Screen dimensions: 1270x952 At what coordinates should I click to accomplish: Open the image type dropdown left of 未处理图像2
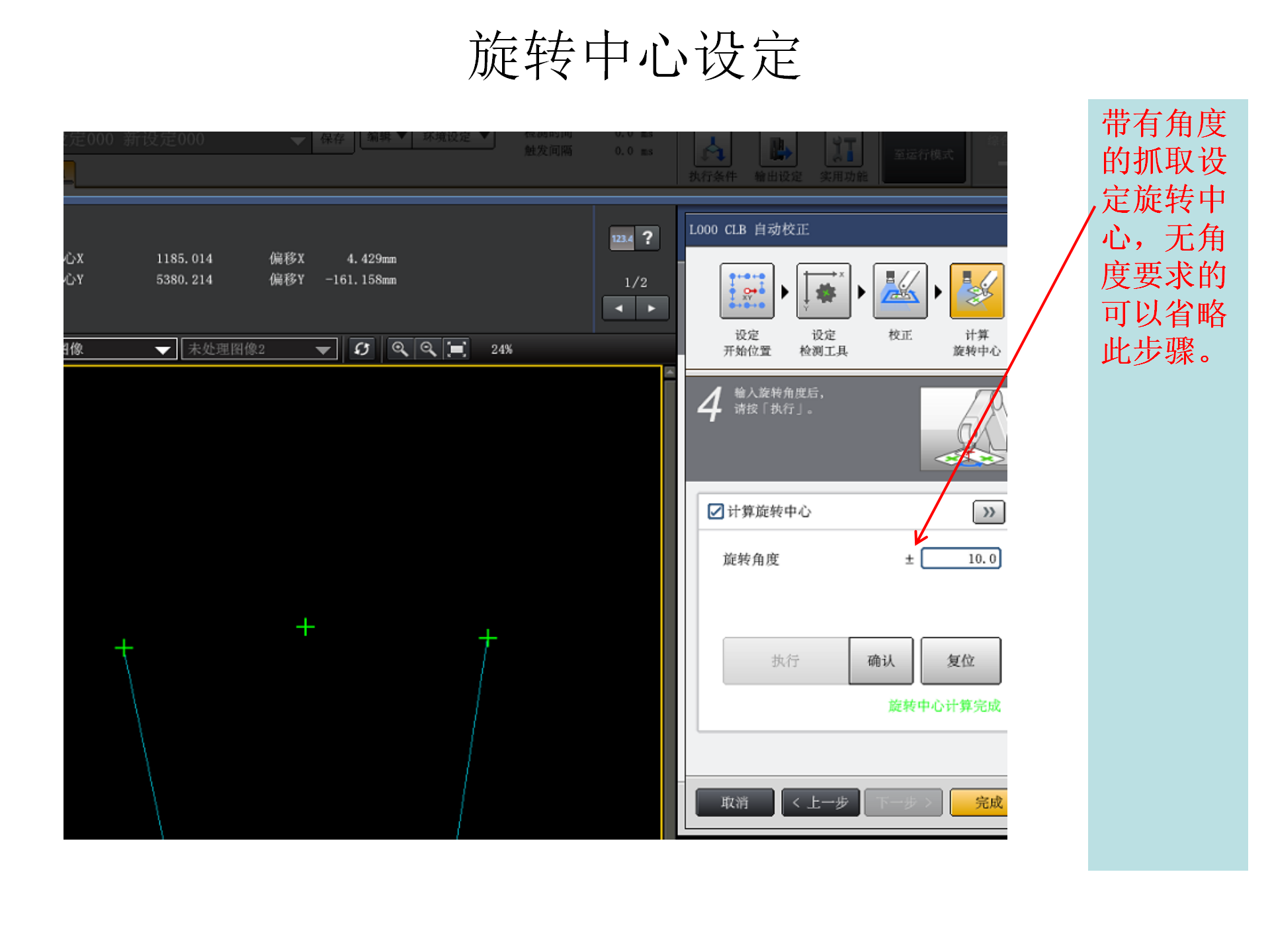pos(120,349)
